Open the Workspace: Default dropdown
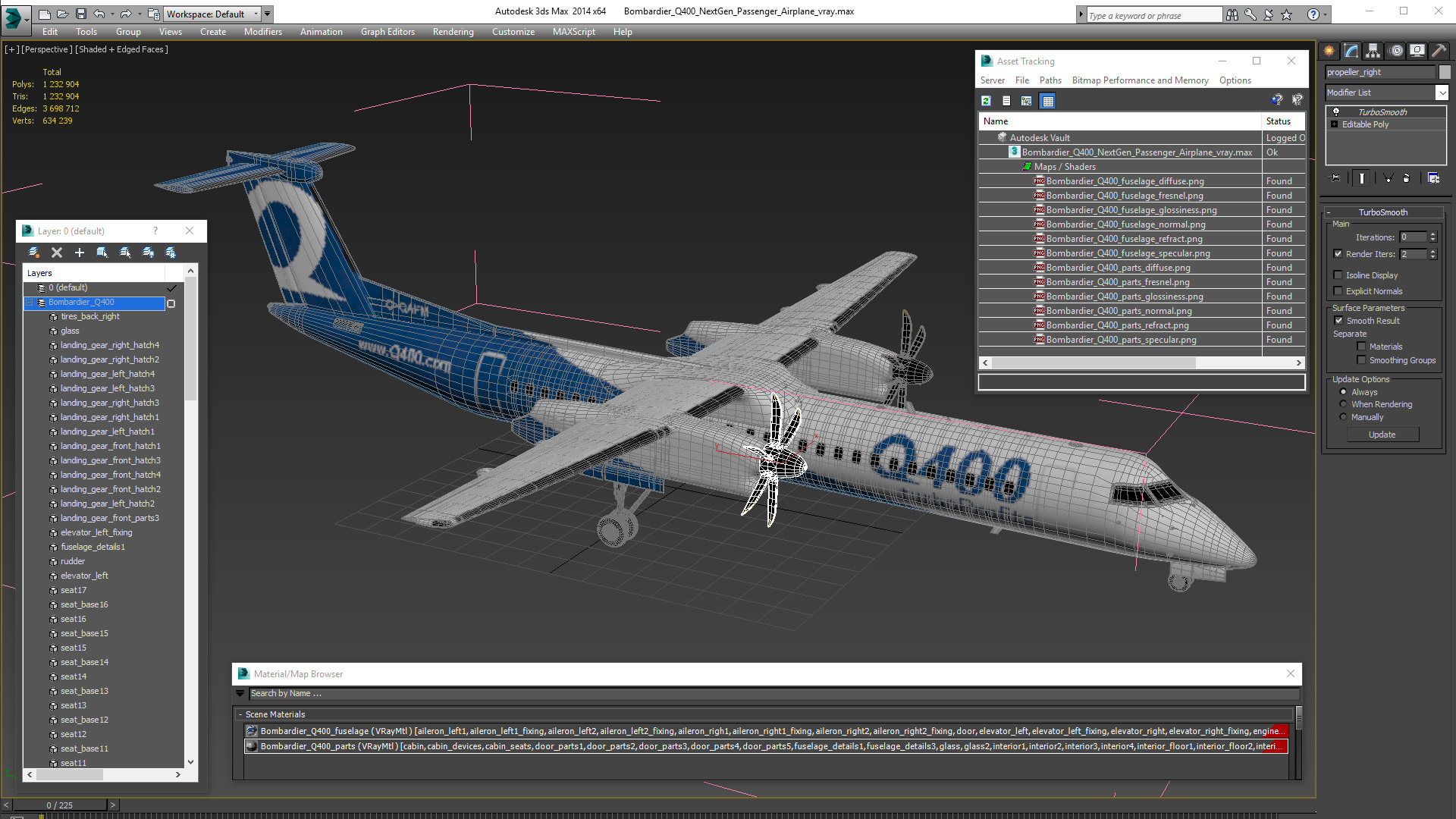Image resolution: width=1456 pixels, height=819 pixels. point(211,14)
